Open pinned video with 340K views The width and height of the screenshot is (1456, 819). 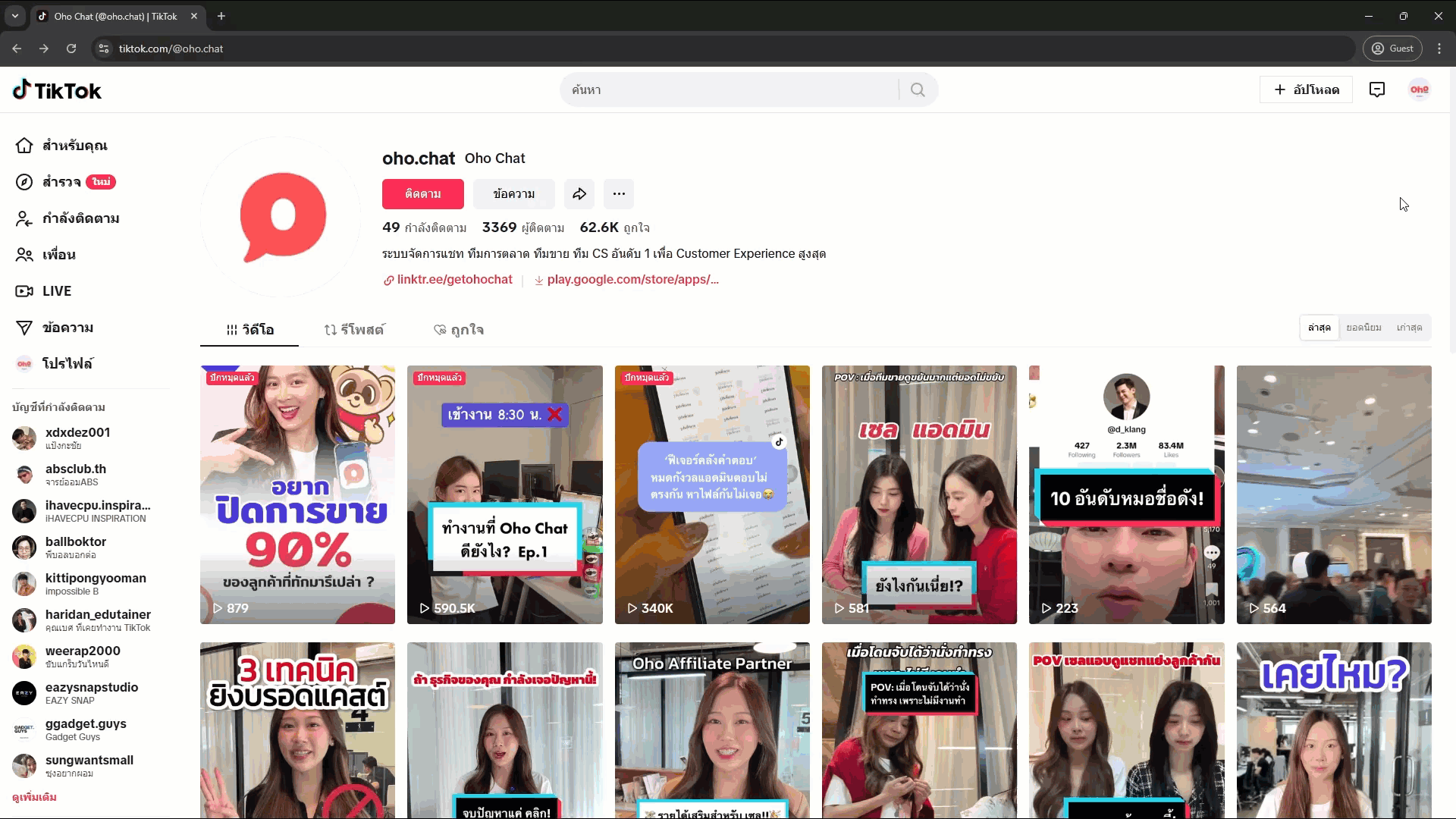[712, 494]
